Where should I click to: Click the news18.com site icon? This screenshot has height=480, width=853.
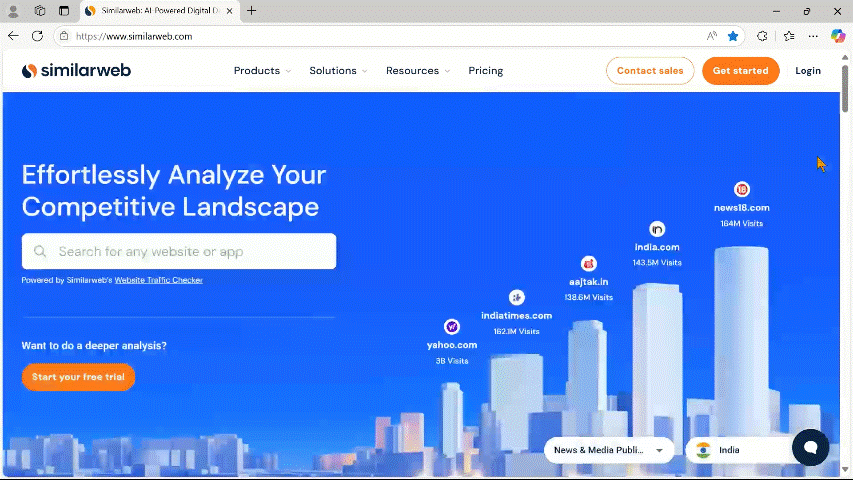(x=742, y=189)
